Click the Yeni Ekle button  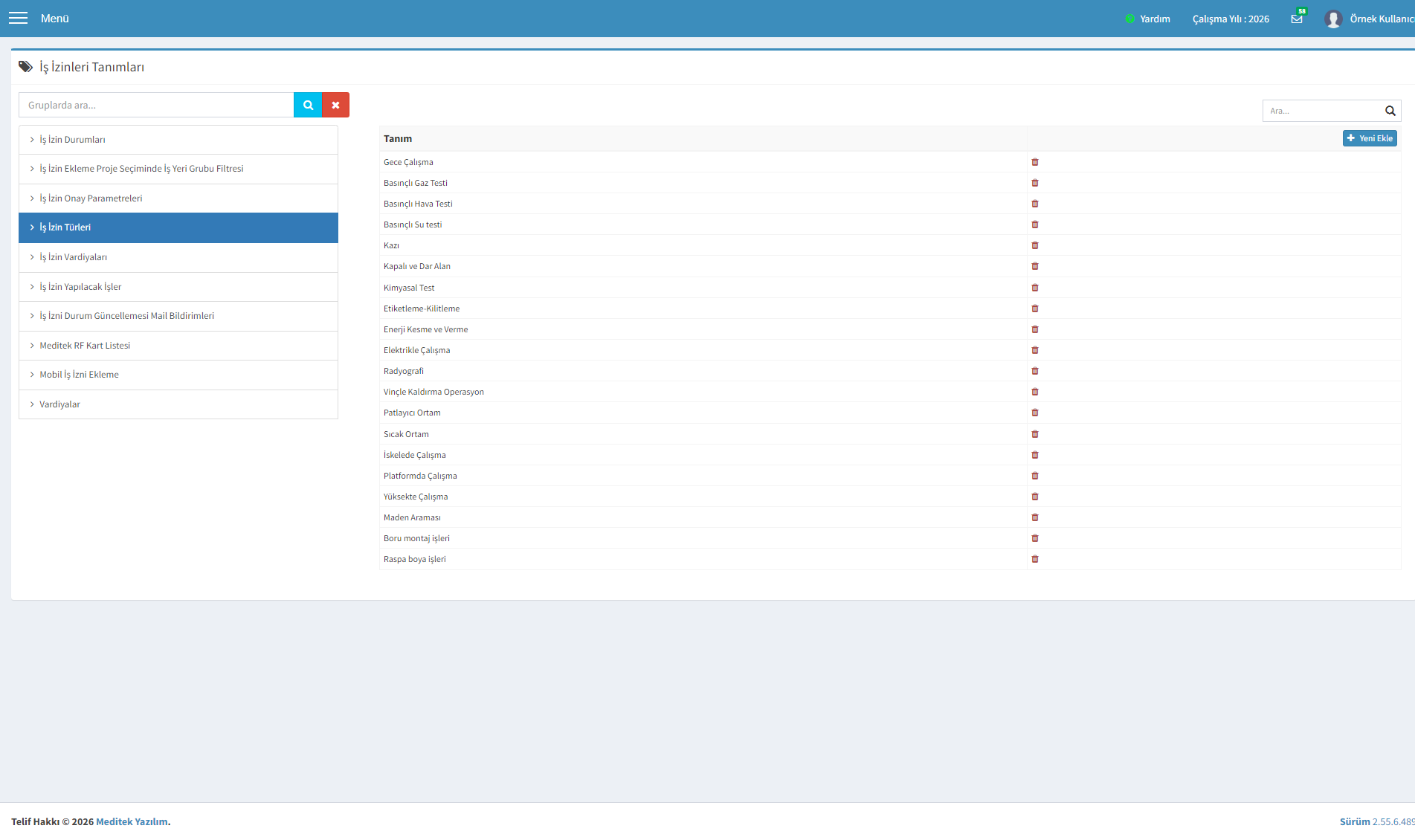point(1370,138)
